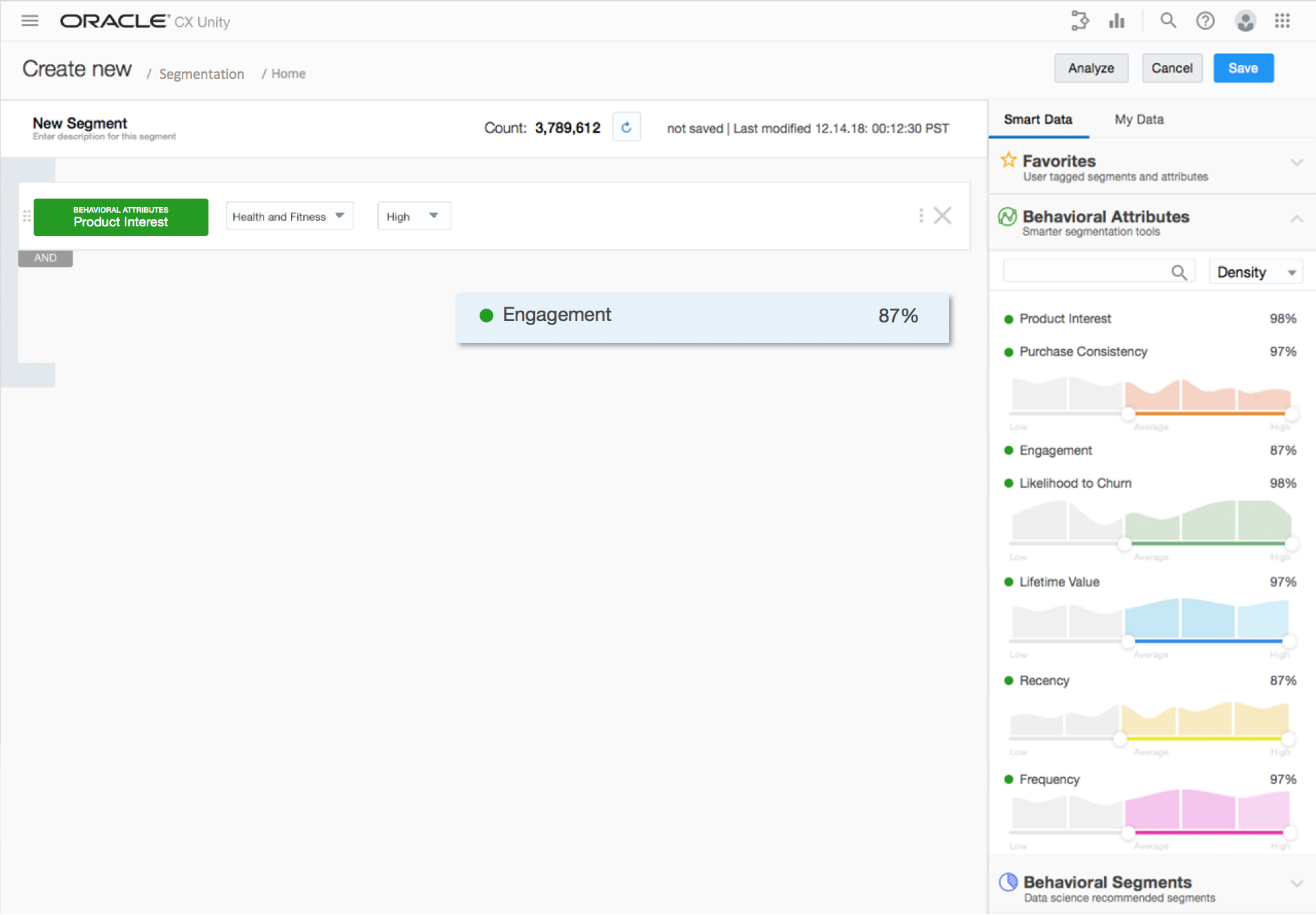
Task: Edit the New Segment title
Action: [x=80, y=123]
